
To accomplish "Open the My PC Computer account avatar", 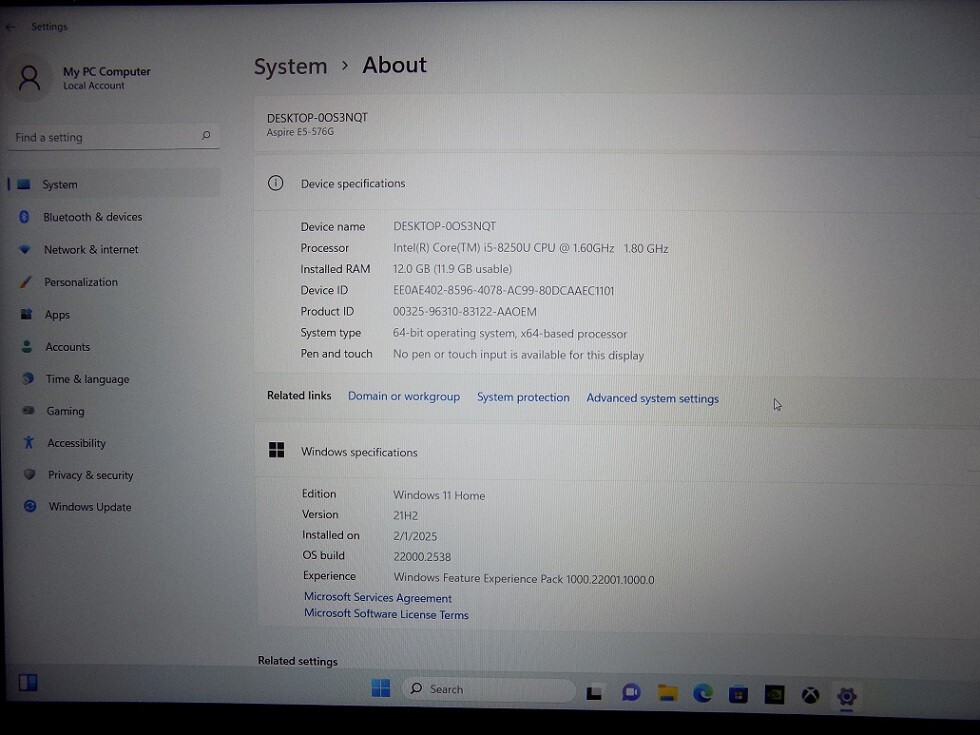I will coord(29,78).
